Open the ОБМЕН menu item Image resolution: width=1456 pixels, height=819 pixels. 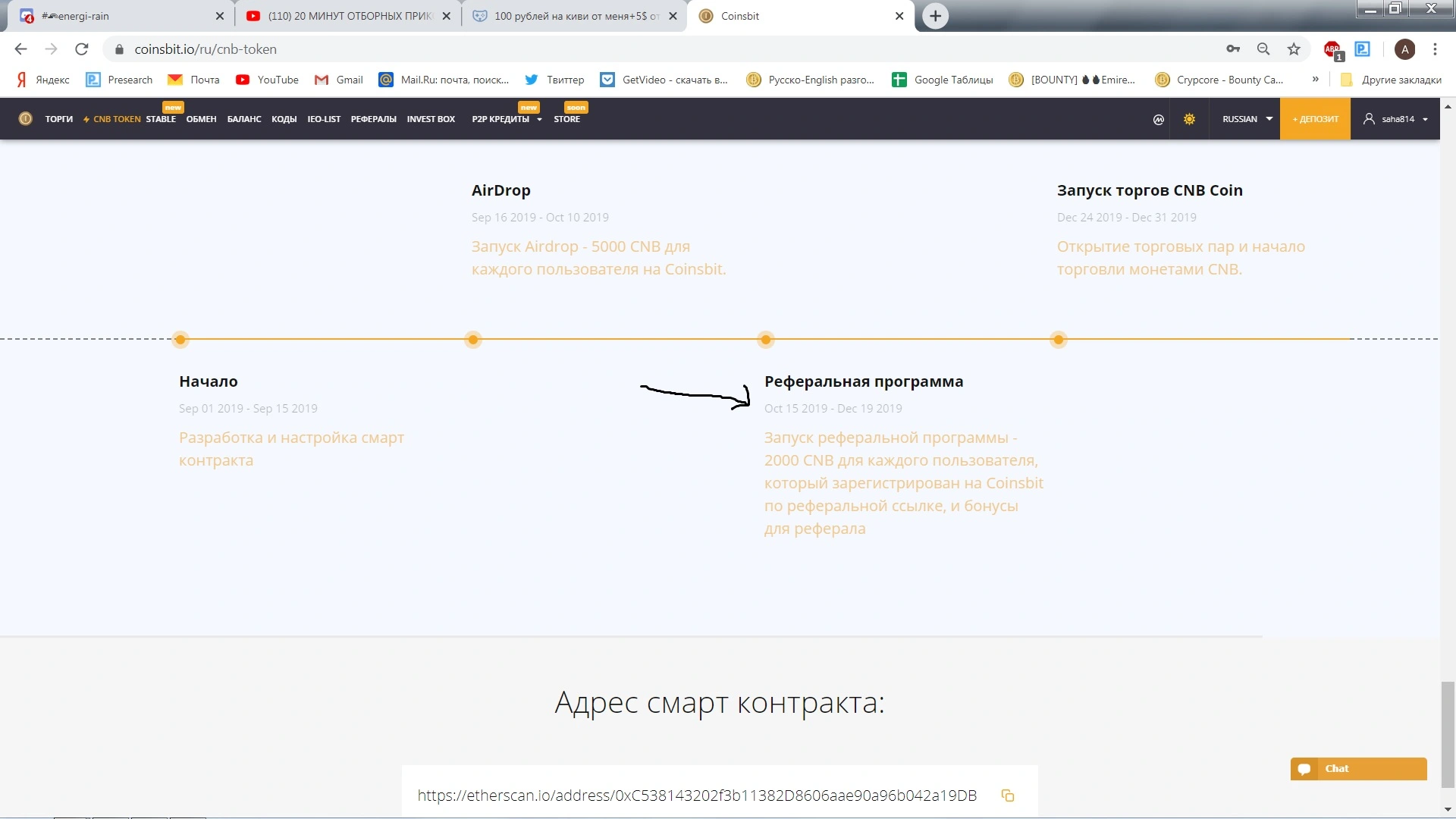tap(201, 119)
